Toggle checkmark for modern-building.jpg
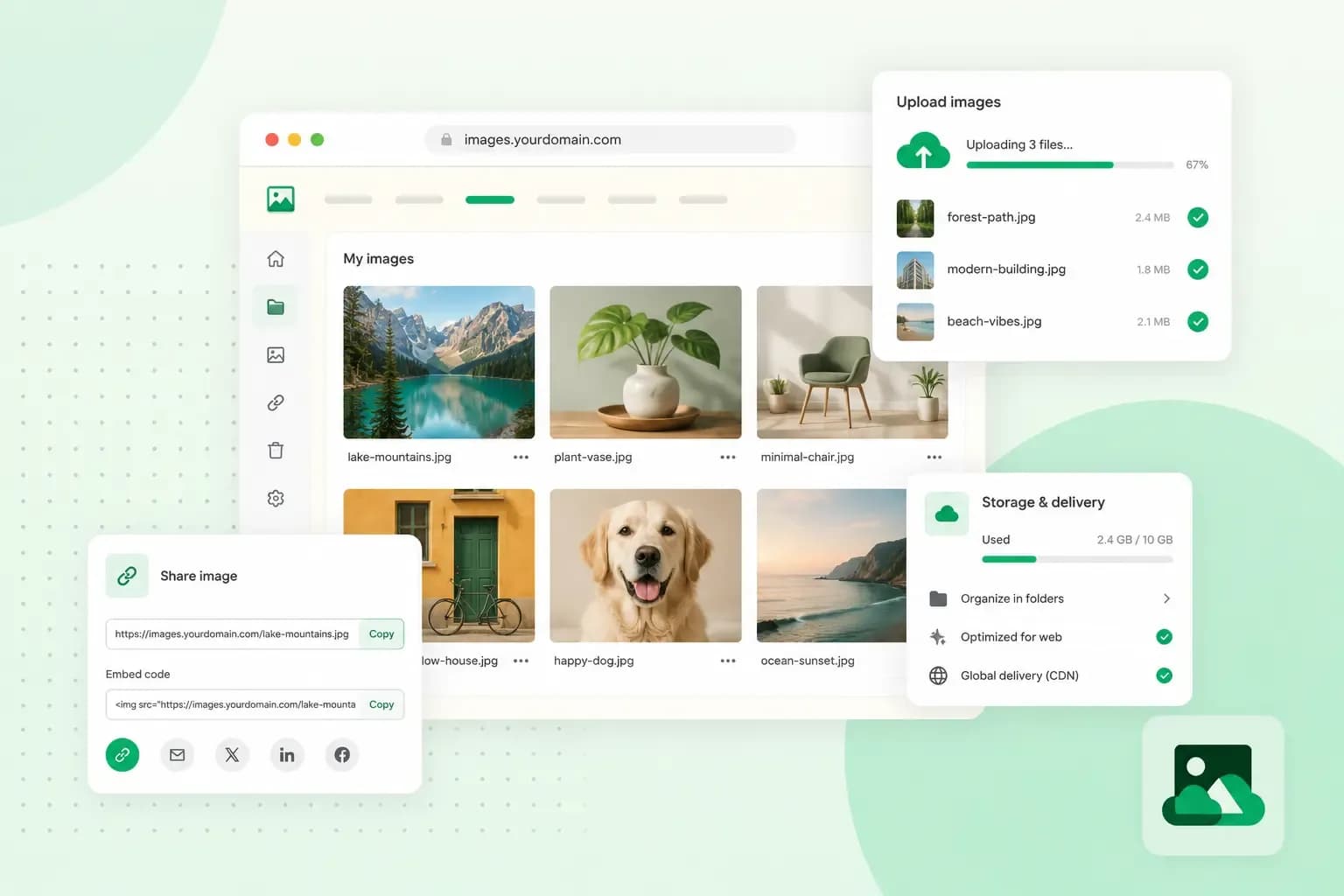This screenshot has width=1344, height=896. [x=1198, y=269]
